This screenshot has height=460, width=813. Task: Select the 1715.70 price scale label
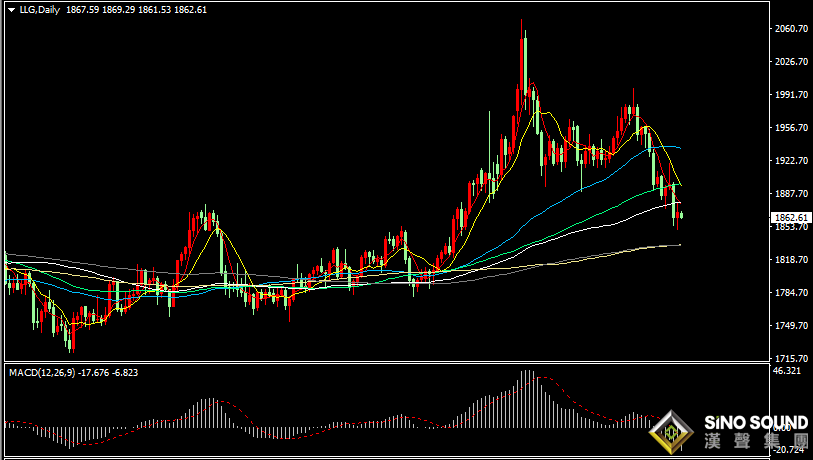point(792,358)
